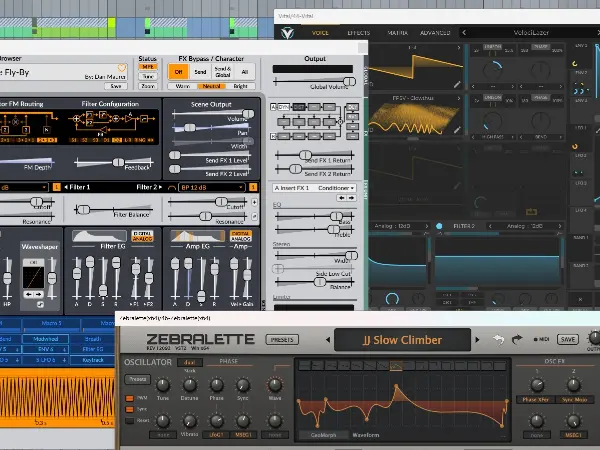600x450 pixels.
Task: Toggle PWM switch in Zebralette
Action: (x=130, y=398)
